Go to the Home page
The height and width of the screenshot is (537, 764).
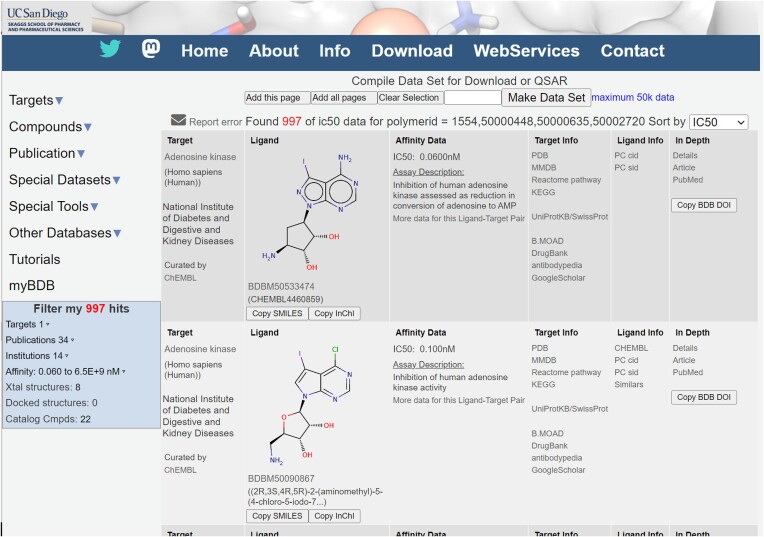[x=205, y=51]
